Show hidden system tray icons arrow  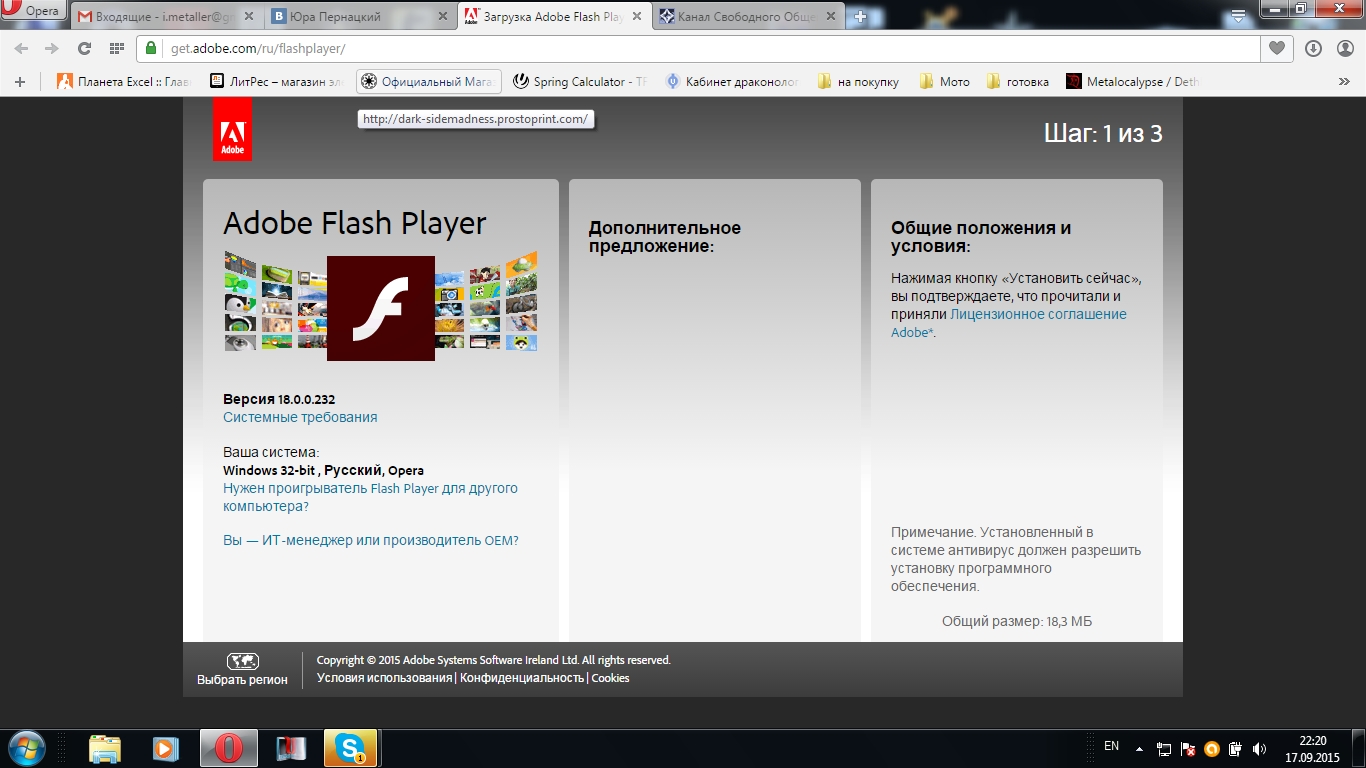point(1140,748)
